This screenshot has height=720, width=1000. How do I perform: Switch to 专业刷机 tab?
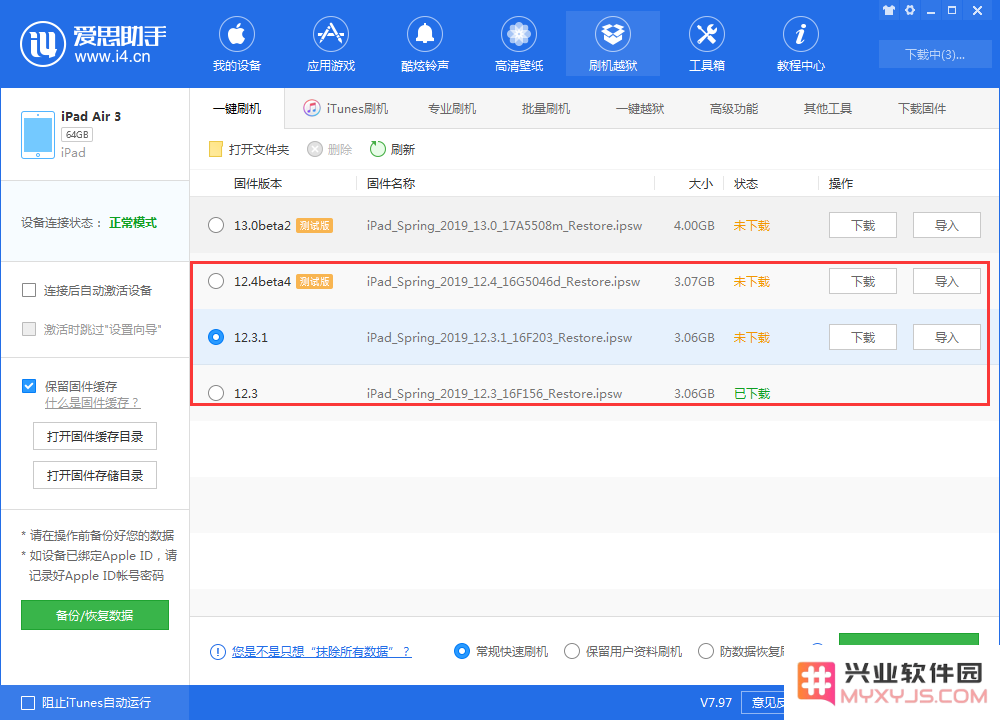pyautogui.click(x=452, y=108)
